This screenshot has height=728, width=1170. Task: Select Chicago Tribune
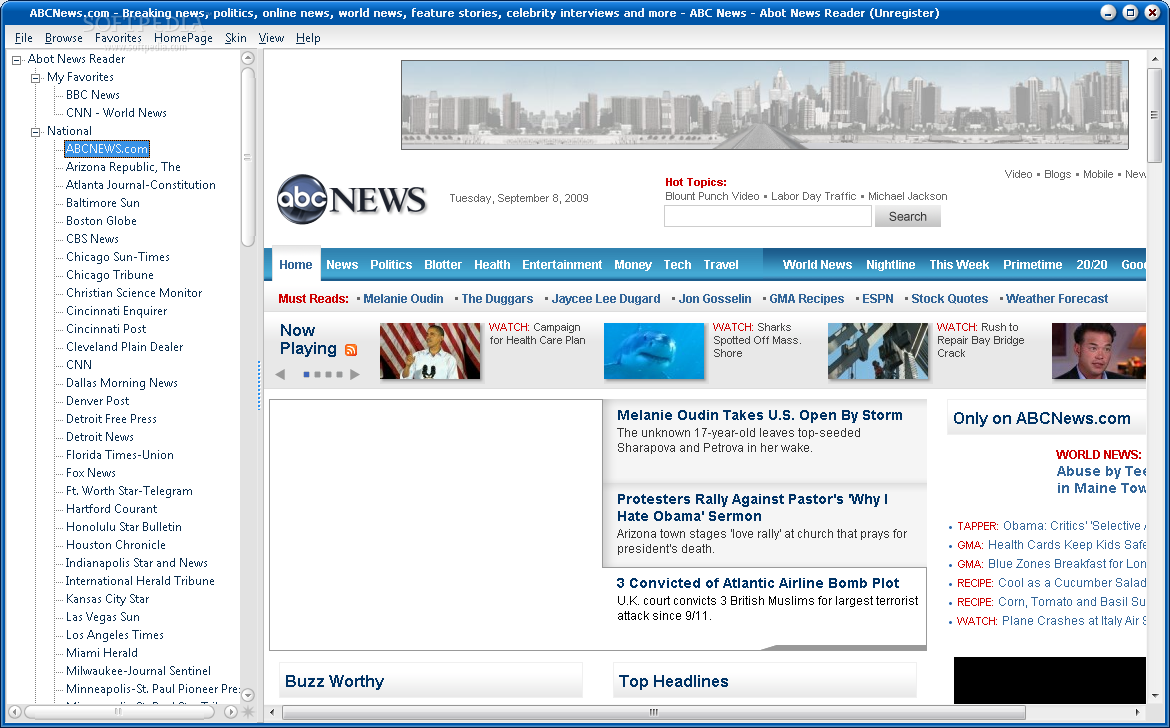coord(110,274)
